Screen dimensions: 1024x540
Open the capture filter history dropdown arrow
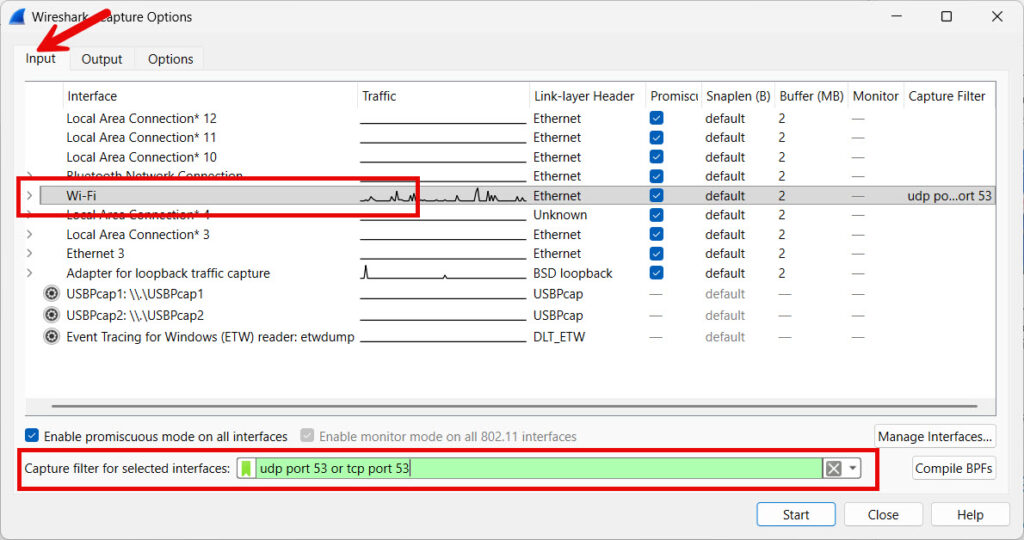coord(852,468)
